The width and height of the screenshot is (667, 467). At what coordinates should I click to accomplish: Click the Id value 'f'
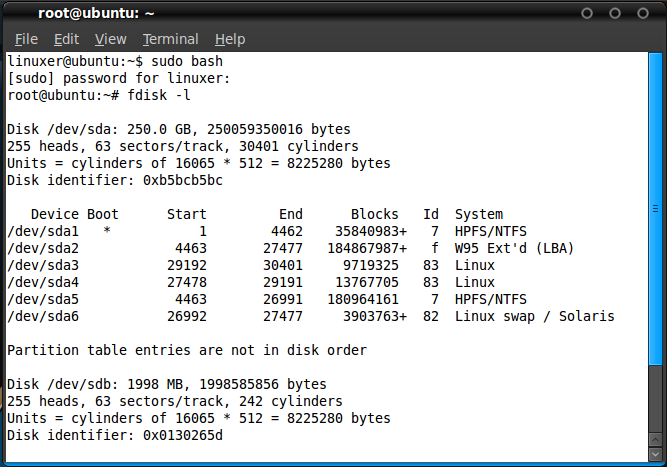(x=435, y=248)
